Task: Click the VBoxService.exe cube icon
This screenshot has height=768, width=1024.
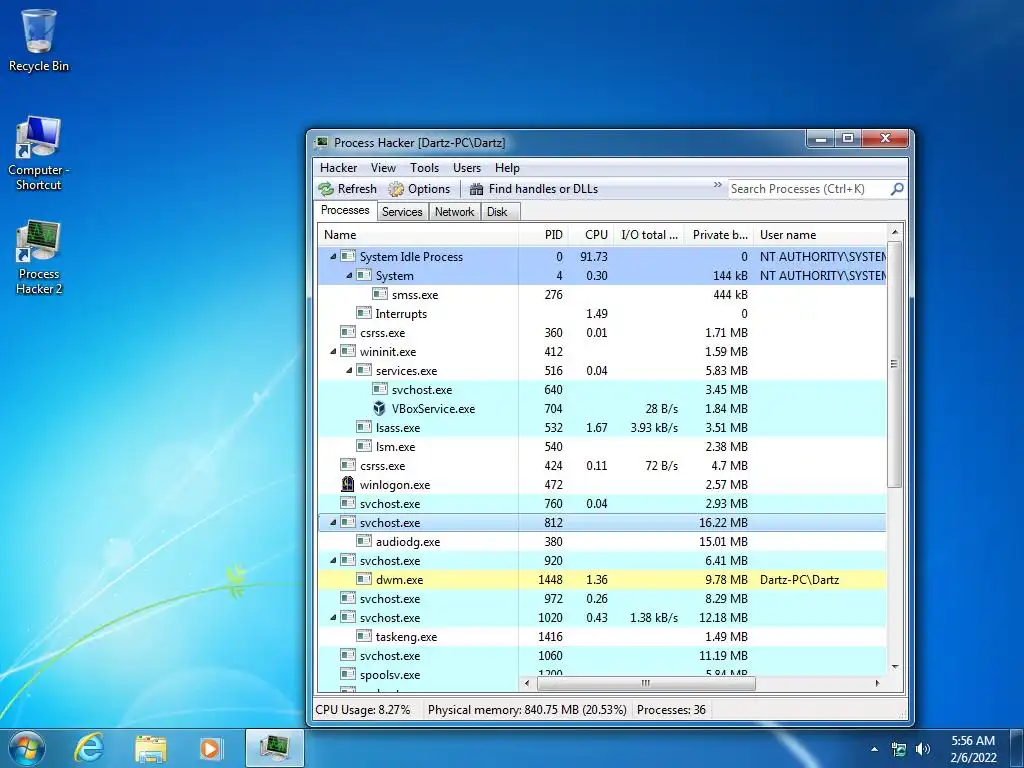Action: tap(379, 409)
